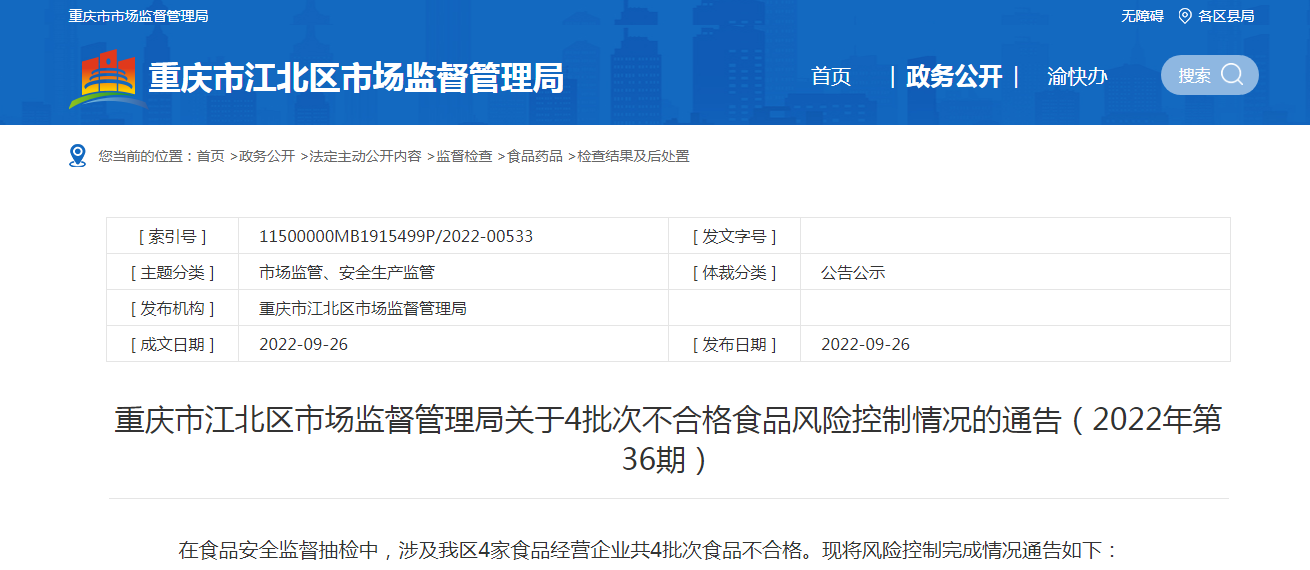Open the 重庆市市场监督管理局 top link
Image resolution: width=1310 pixels, height=570 pixels.
138,16
